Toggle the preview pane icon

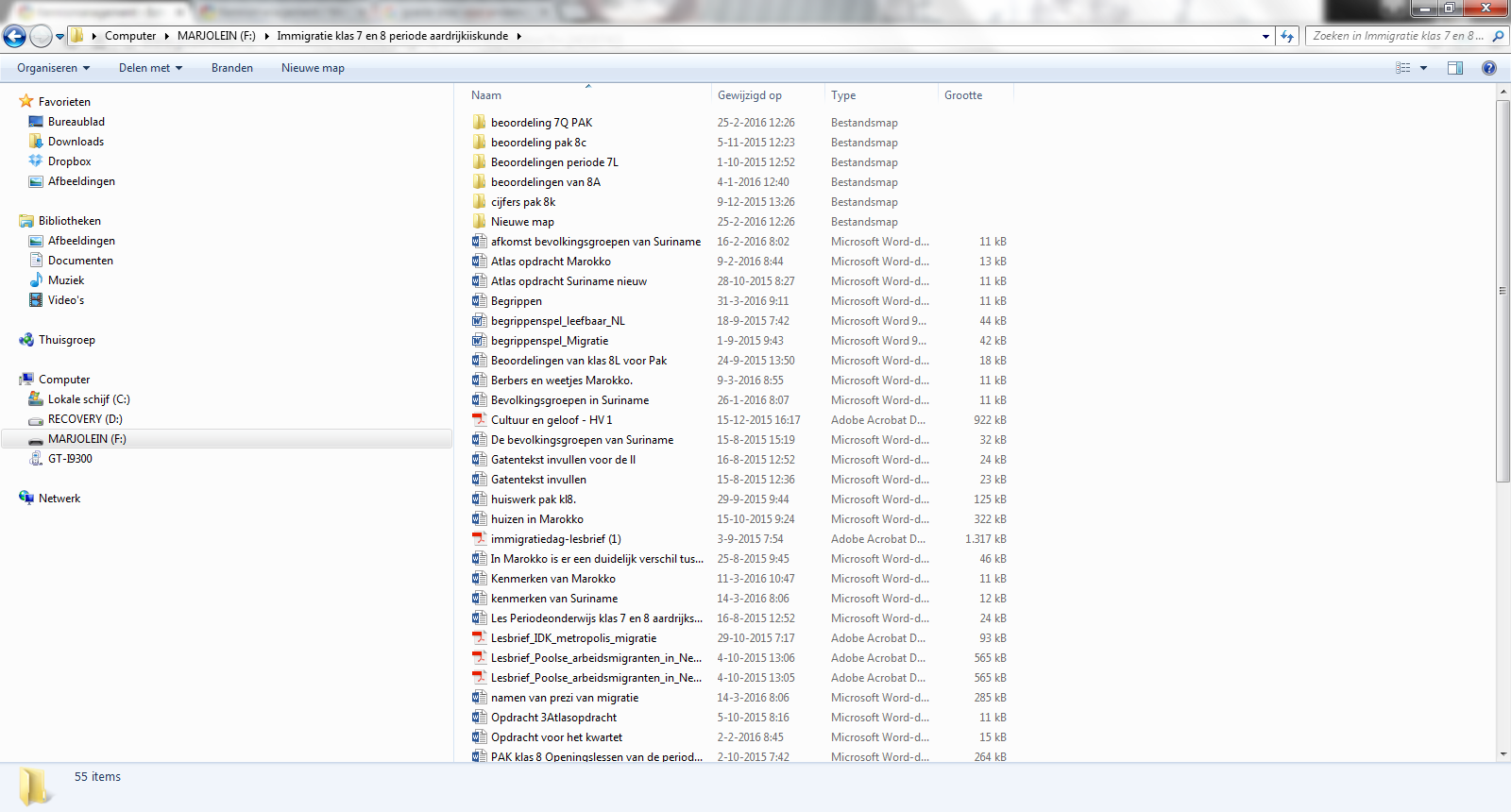click(x=1455, y=68)
